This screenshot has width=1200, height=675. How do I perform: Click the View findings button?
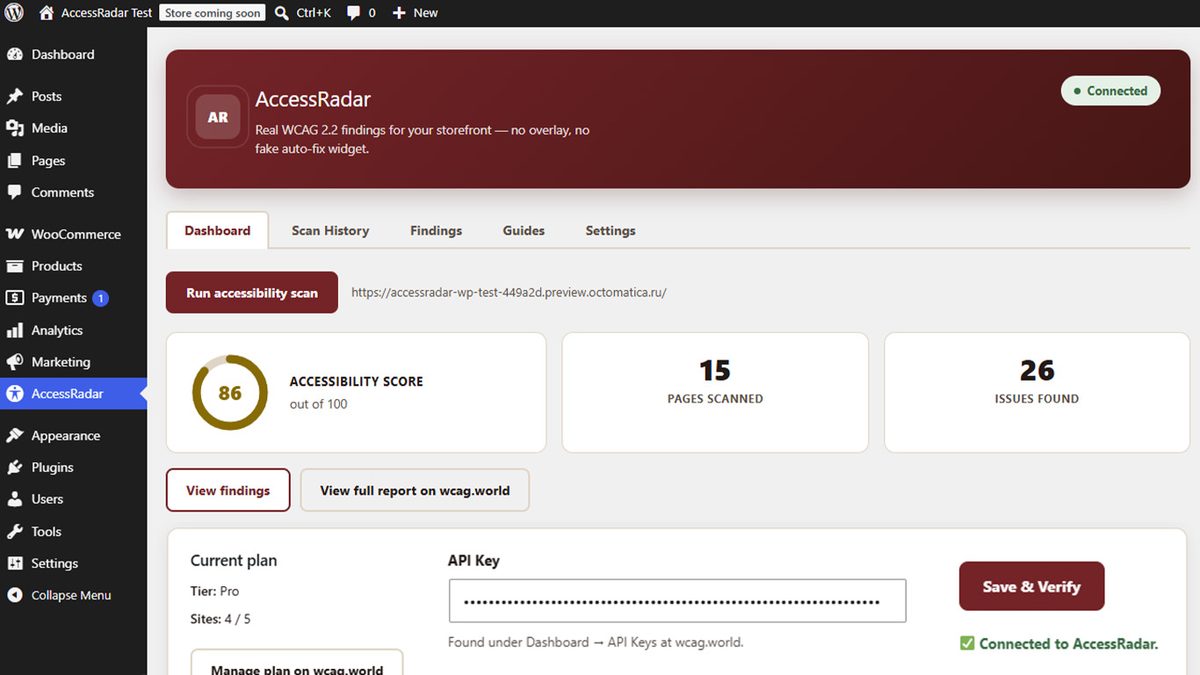pos(228,490)
